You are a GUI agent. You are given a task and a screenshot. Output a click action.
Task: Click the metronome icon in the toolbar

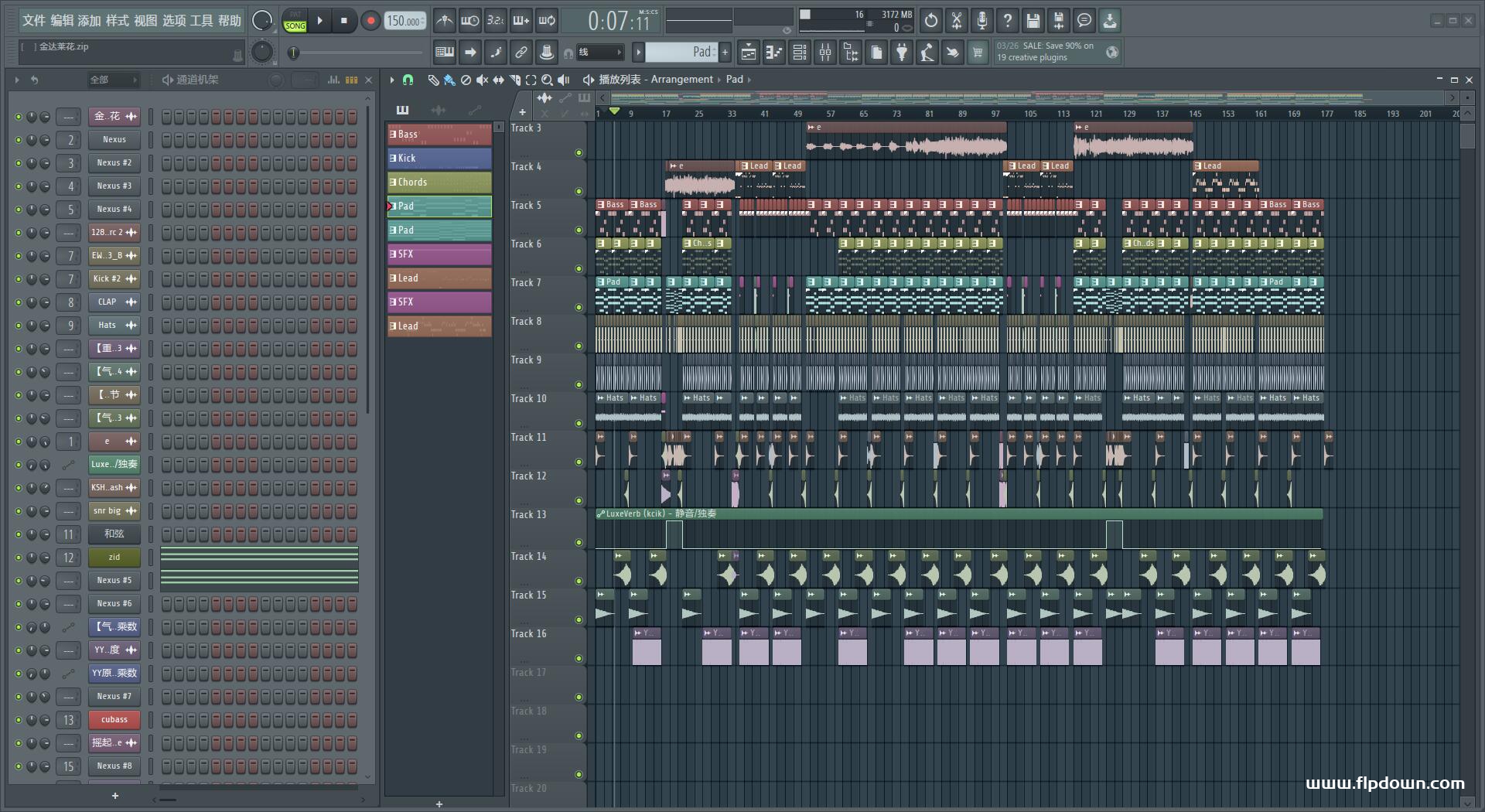[x=444, y=21]
